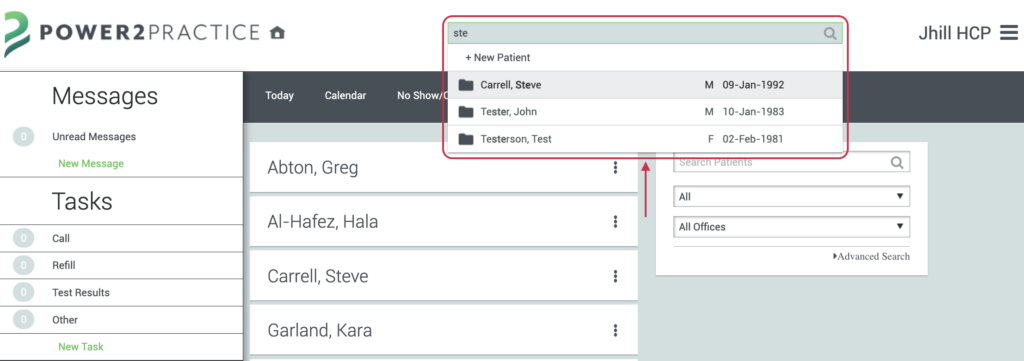
Task: Click the Other task count badge
Action: [24, 320]
